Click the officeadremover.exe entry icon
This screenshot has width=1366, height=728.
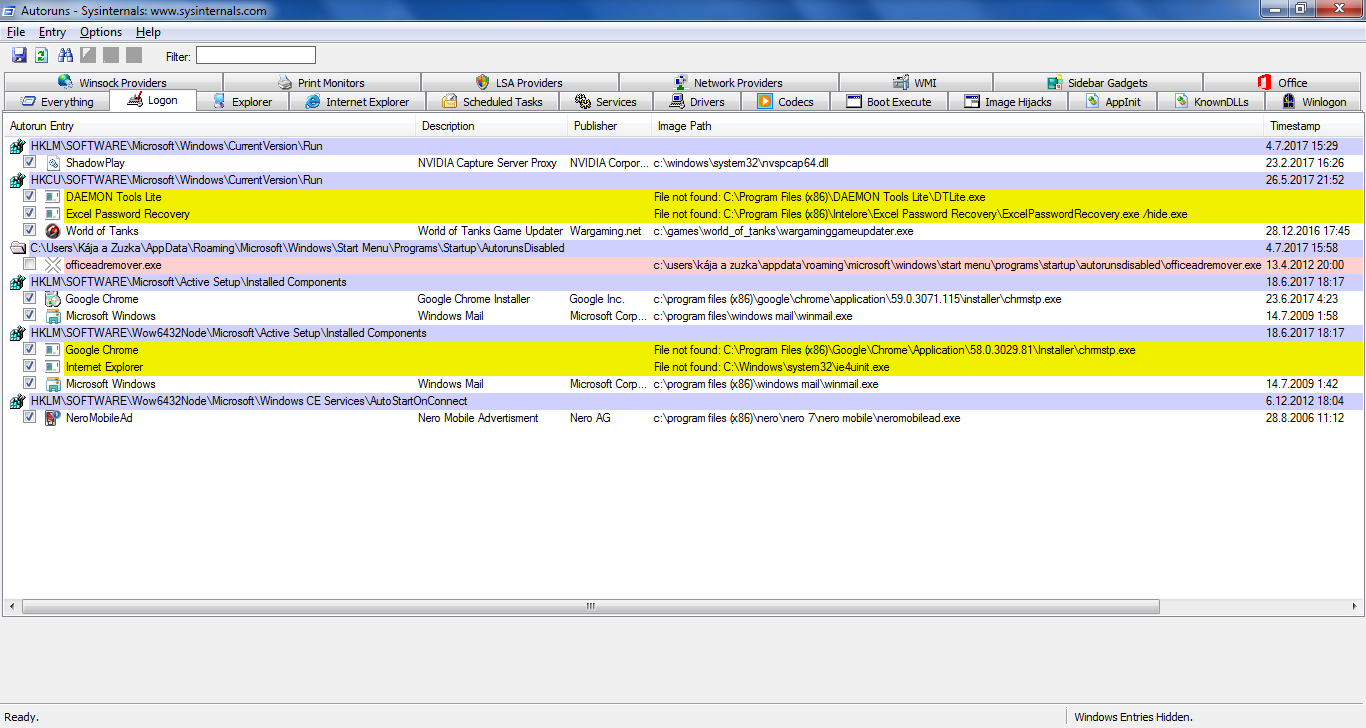[53, 265]
